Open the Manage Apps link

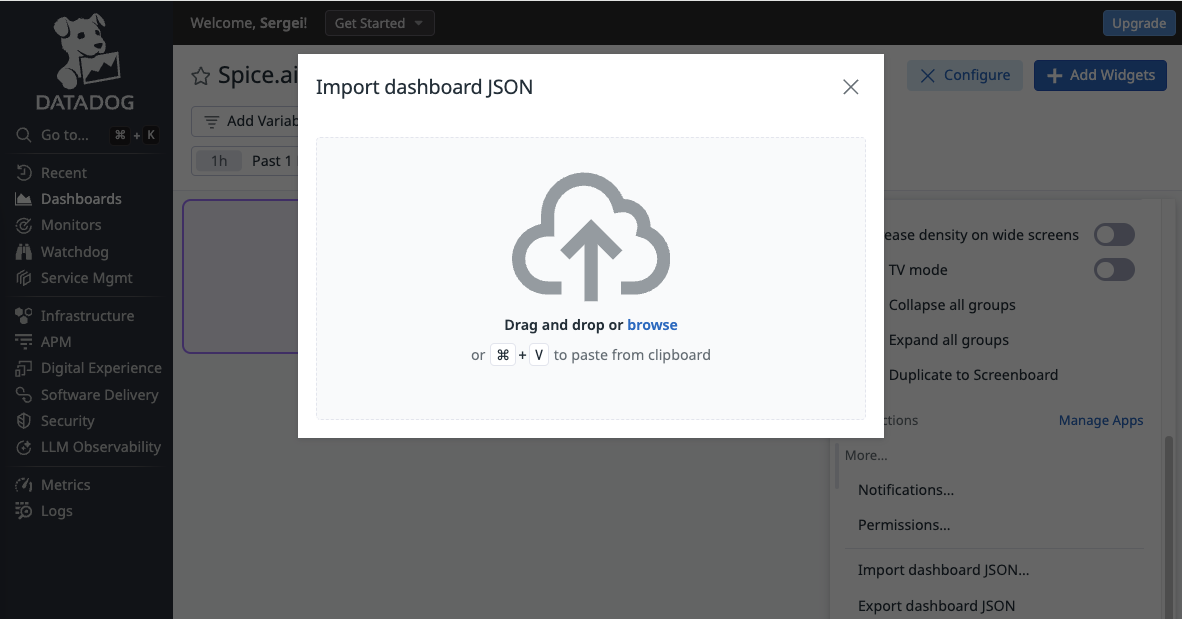[1100, 420]
